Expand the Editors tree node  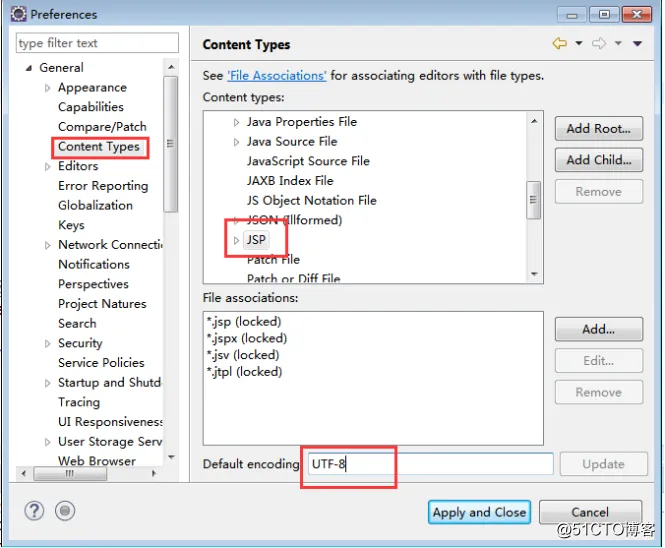48,166
